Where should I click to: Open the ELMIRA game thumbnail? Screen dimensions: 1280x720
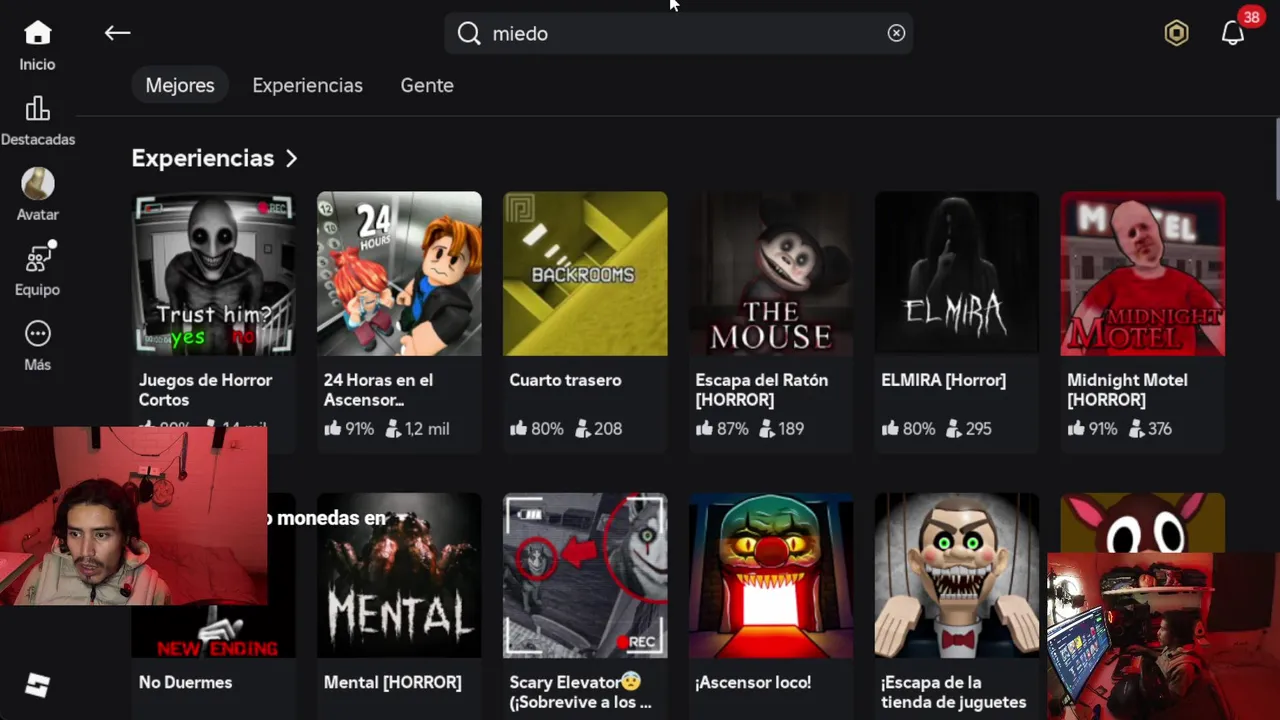[x=957, y=273]
